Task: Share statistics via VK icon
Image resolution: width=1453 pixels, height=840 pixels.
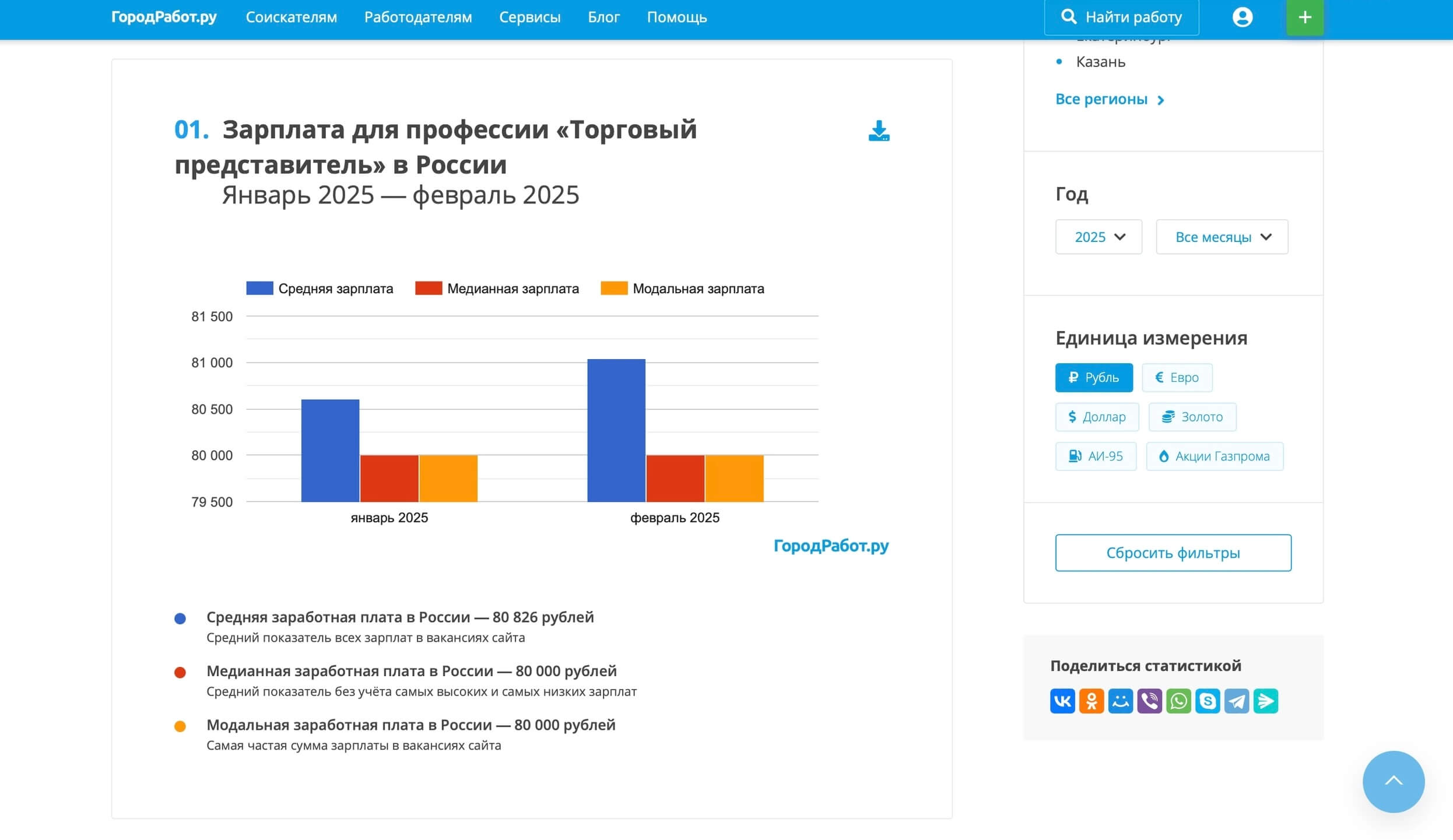Action: pos(1062,701)
